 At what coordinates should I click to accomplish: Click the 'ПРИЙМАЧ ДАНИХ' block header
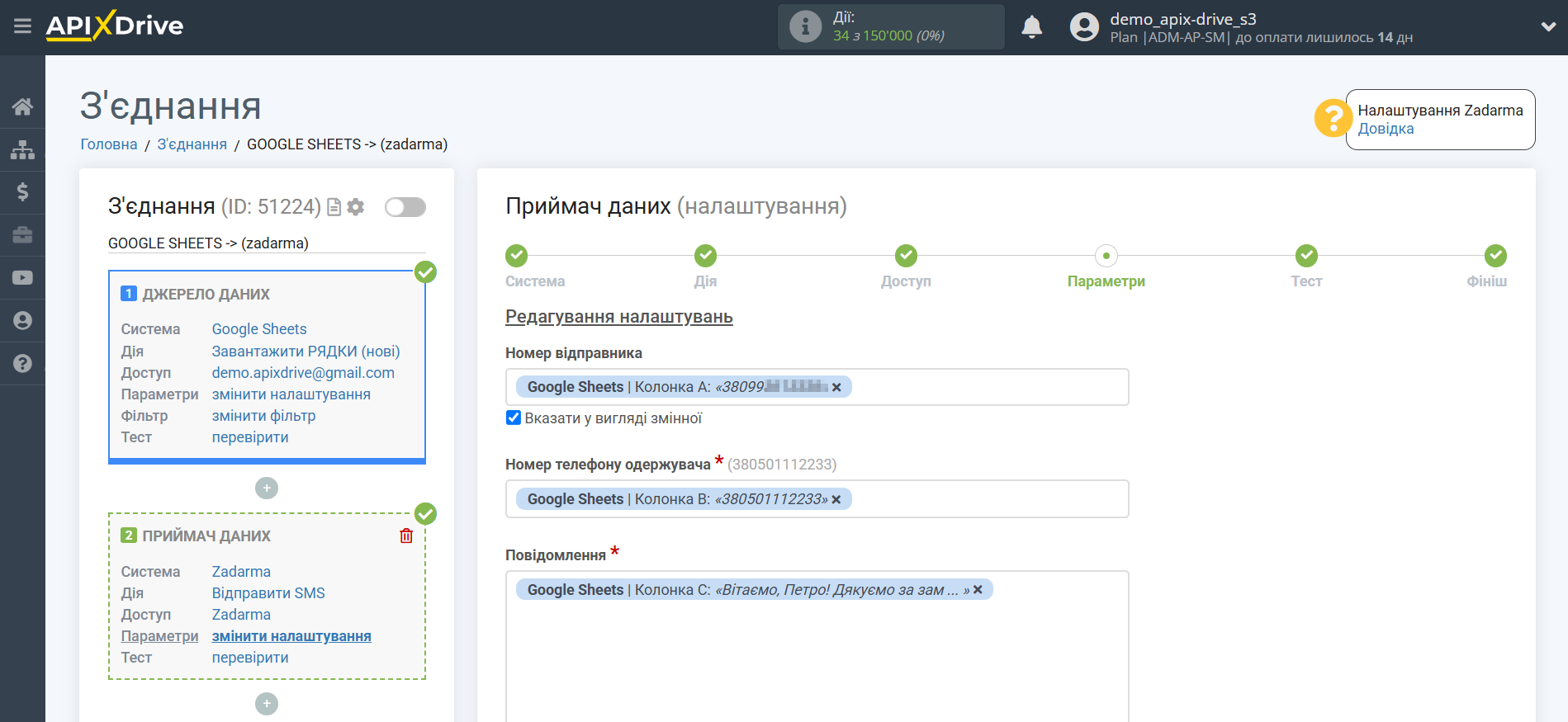point(206,536)
